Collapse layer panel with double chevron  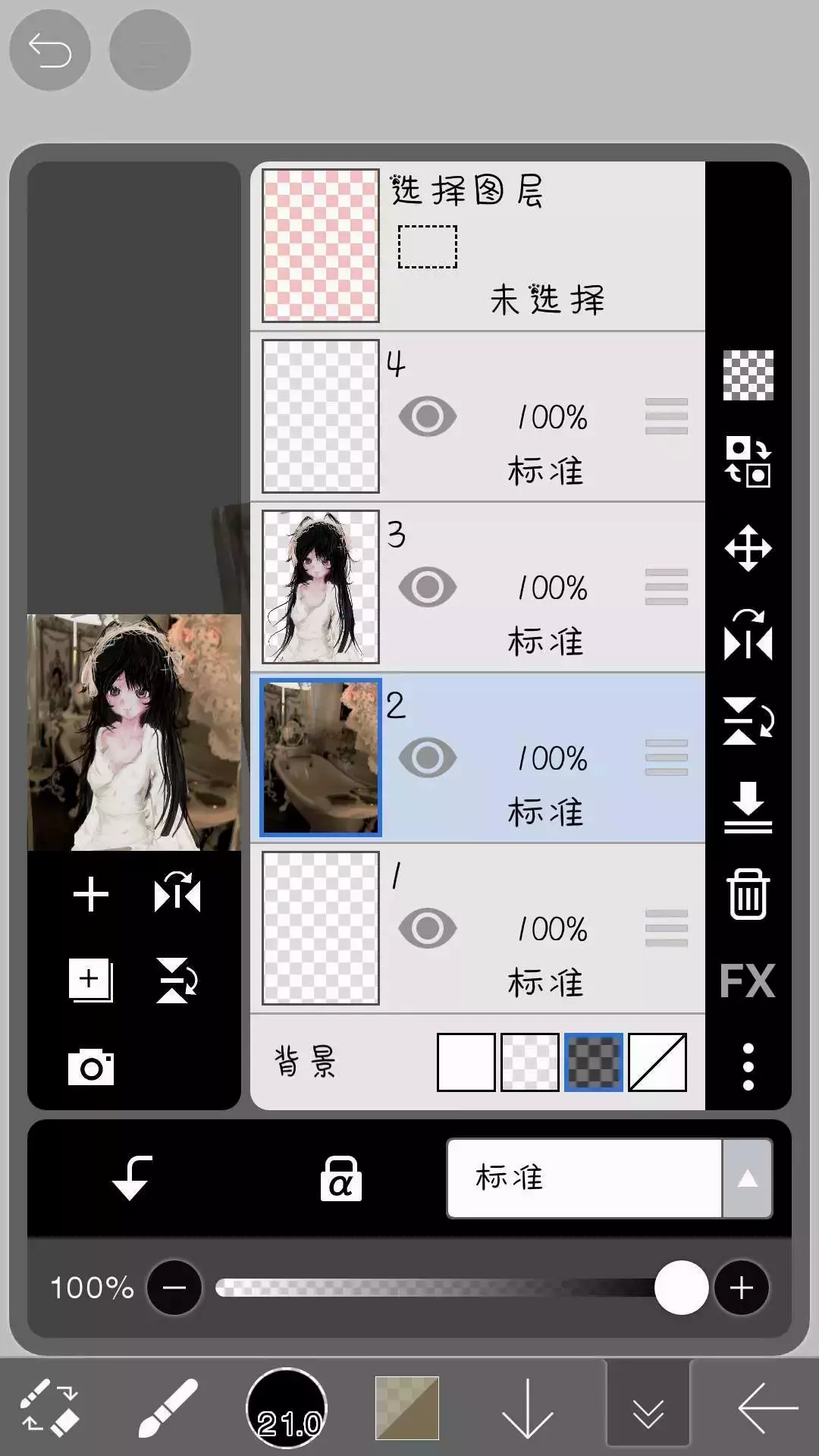click(648, 1408)
